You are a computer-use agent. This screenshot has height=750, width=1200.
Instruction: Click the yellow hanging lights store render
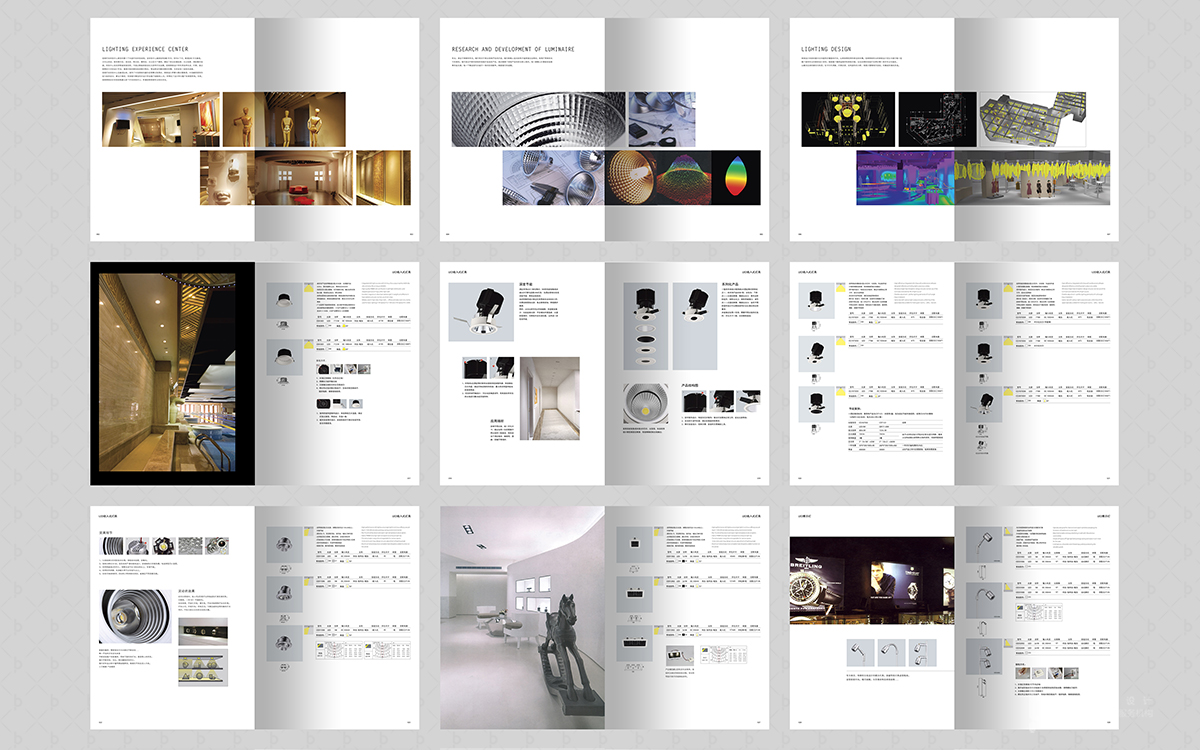coord(1032,178)
